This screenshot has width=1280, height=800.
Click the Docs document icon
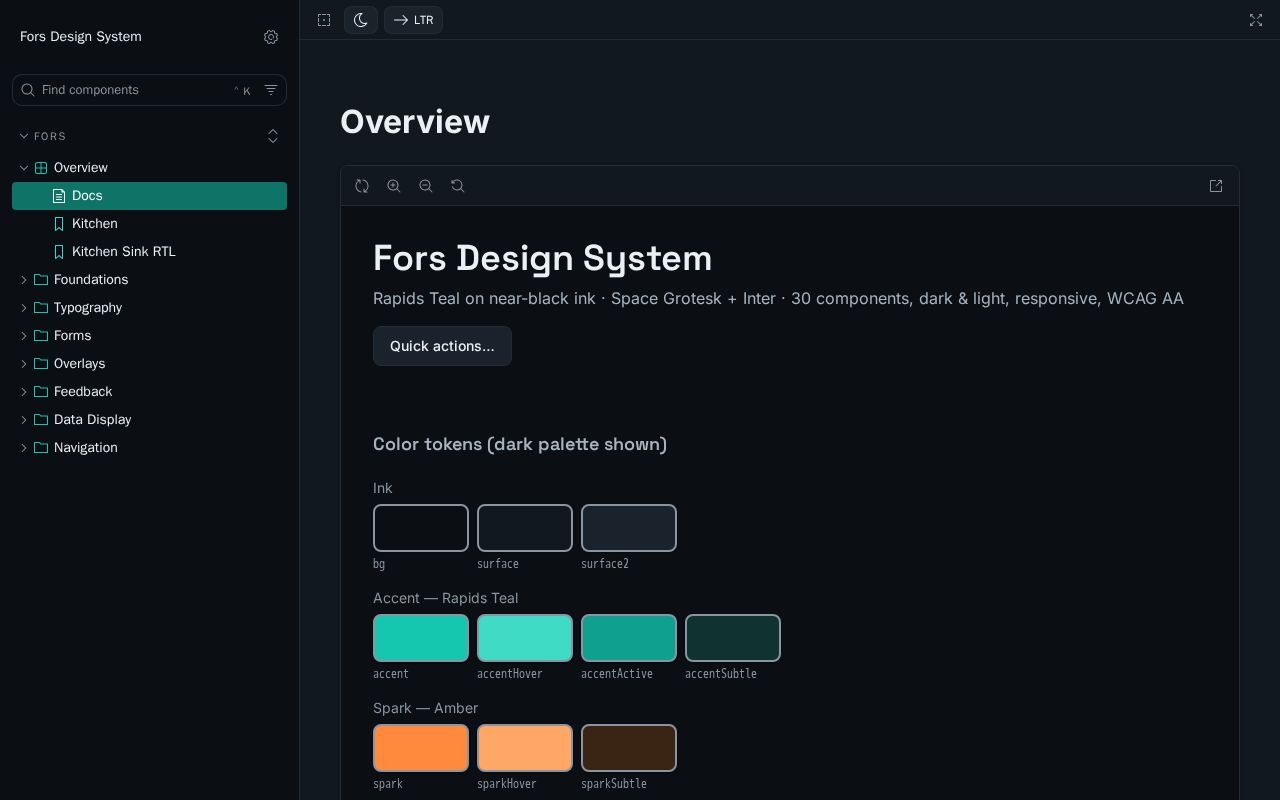click(x=59, y=196)
